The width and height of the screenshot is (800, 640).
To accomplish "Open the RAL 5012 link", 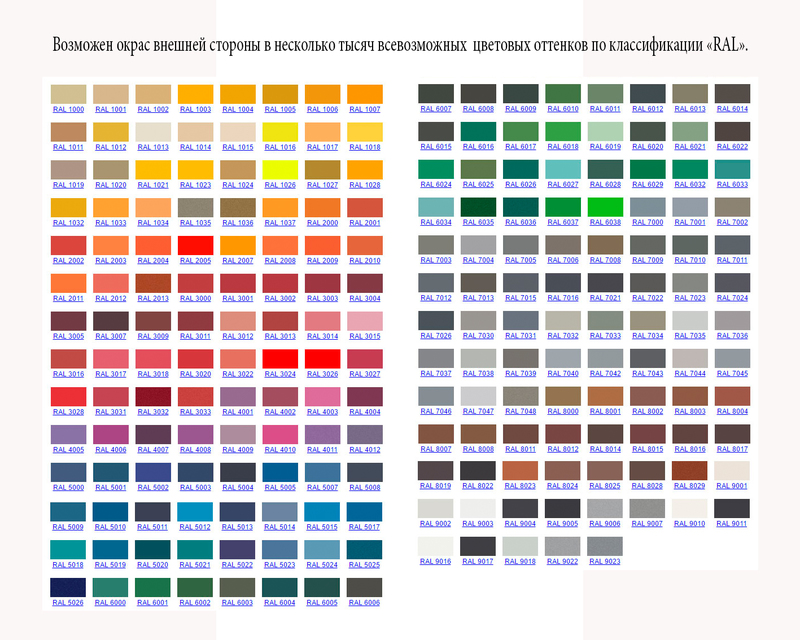I will click(x=195, y=526).
